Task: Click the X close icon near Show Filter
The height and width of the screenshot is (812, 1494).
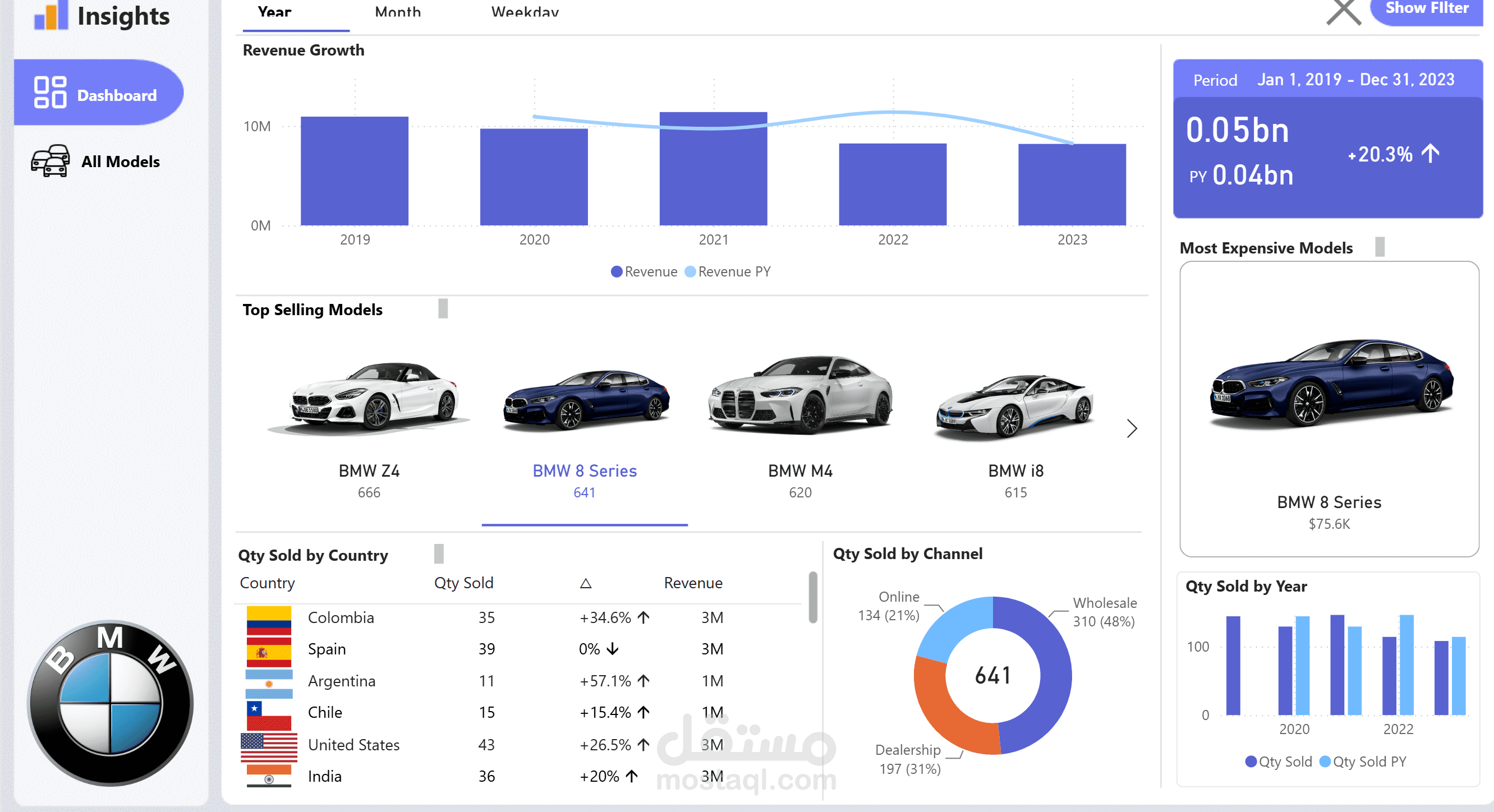Action: pyautogui.click(x=1344, y=12)
